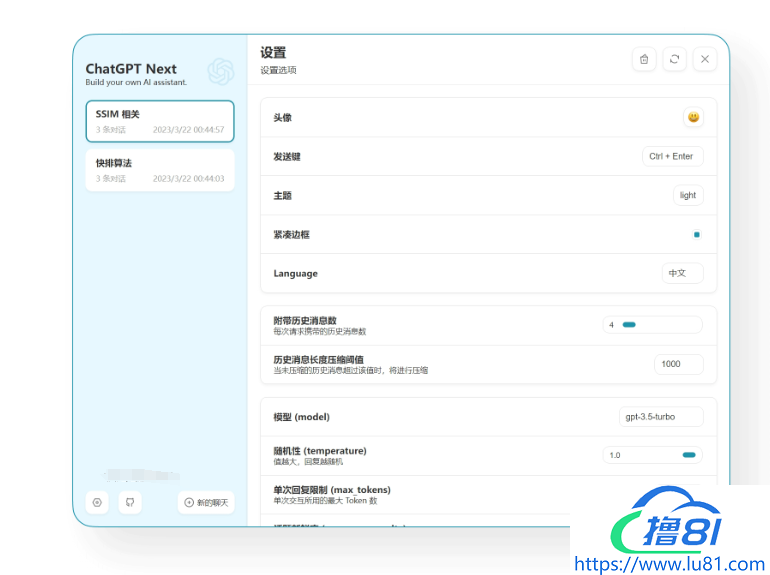Click the www.lu81.com watermark link
Image resolution: width=770 pixels, height=575 pixels.
point(671,563)
